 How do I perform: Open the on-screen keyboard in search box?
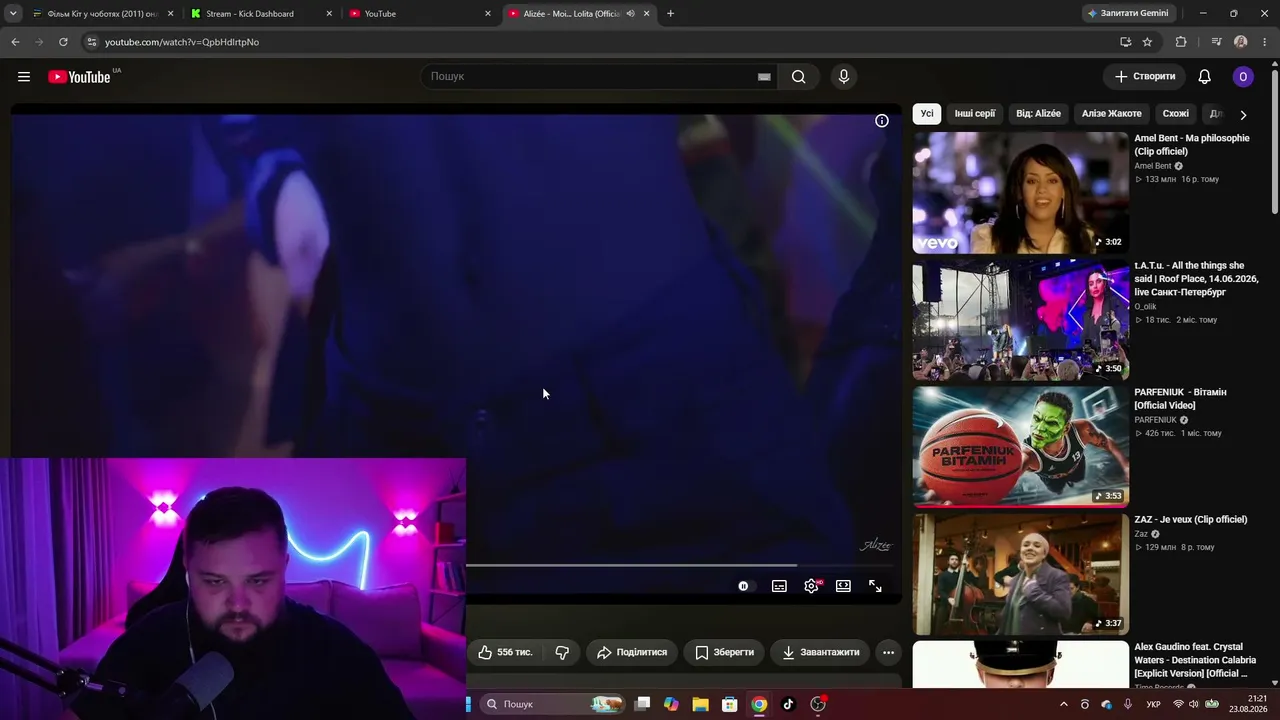[x=764, y=77]
